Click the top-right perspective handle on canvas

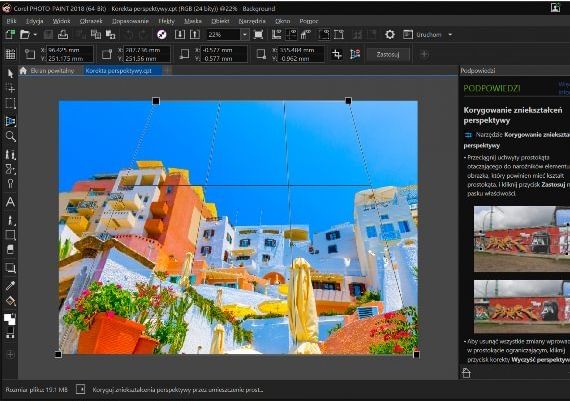(348, 101)
